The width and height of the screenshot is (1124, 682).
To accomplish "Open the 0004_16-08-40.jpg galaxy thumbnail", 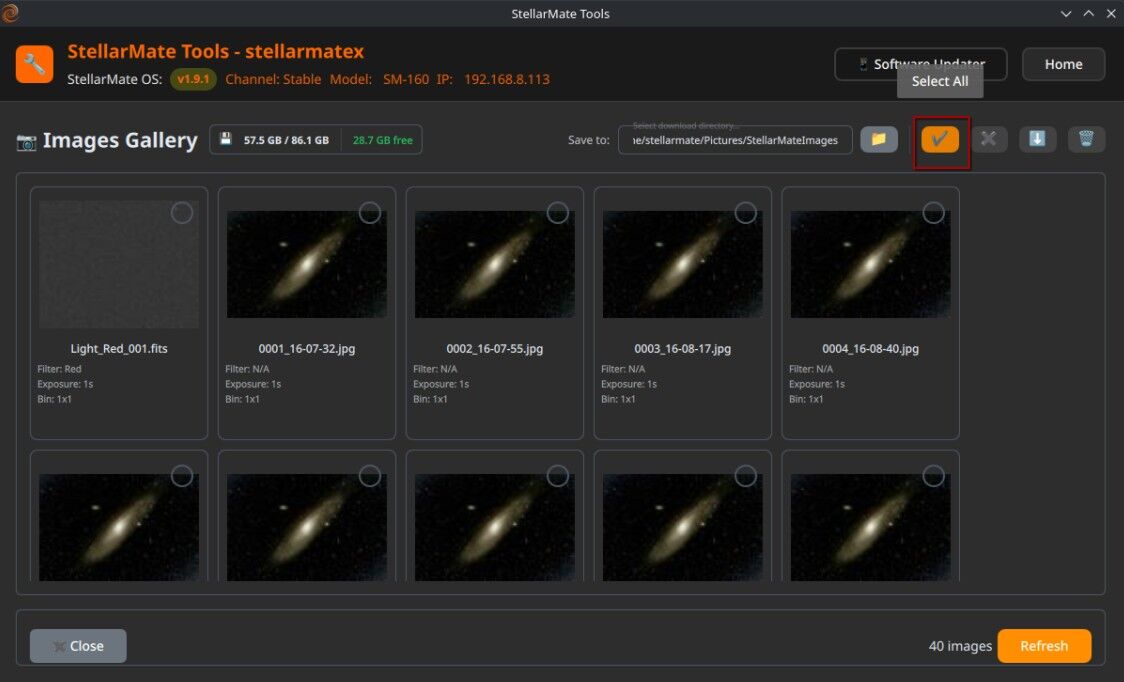I will click(x=870, y=264).
